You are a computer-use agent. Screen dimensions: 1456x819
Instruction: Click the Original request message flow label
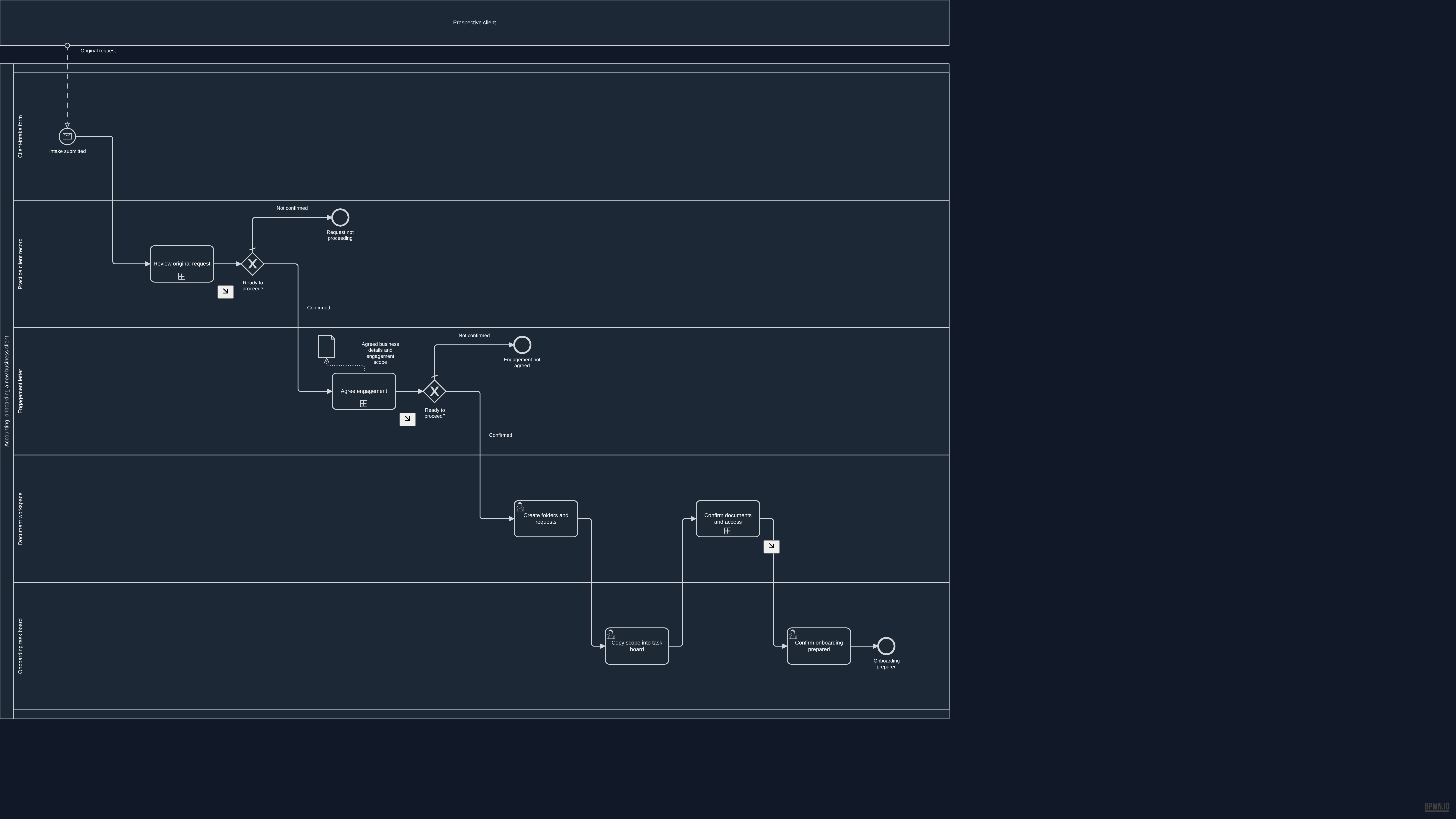(x=98, y=51)
